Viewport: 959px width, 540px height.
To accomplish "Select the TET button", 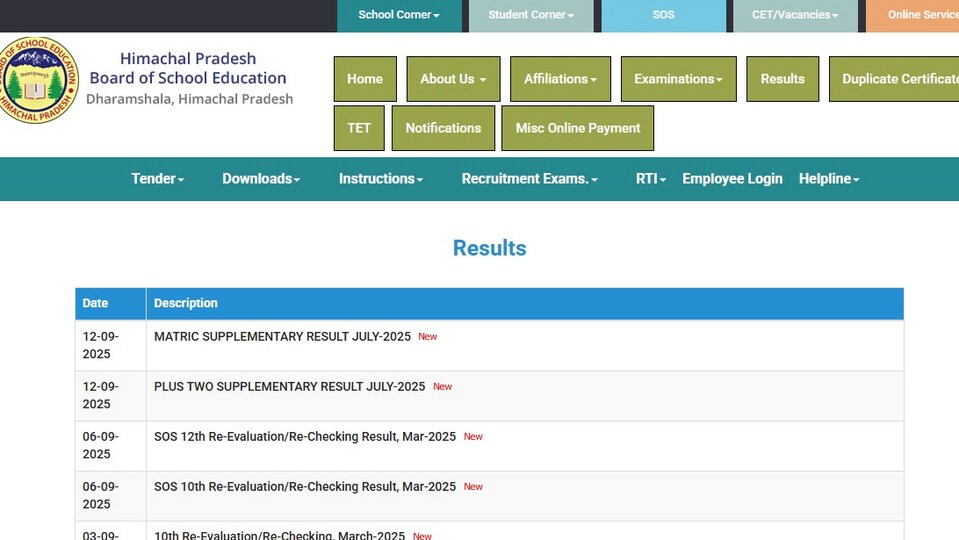I will [359, 128].
